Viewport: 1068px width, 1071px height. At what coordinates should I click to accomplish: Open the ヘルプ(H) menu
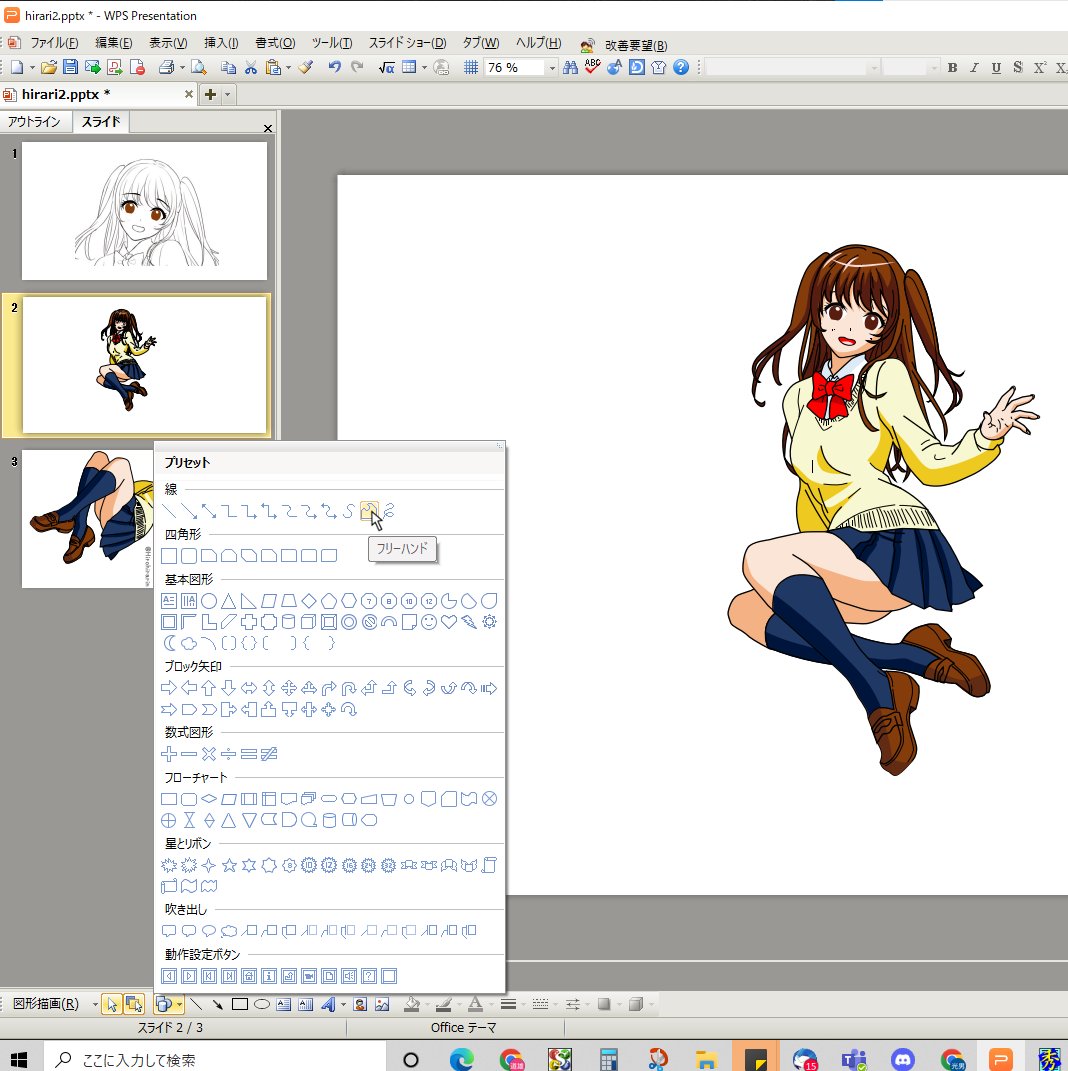tap(538, 42)
